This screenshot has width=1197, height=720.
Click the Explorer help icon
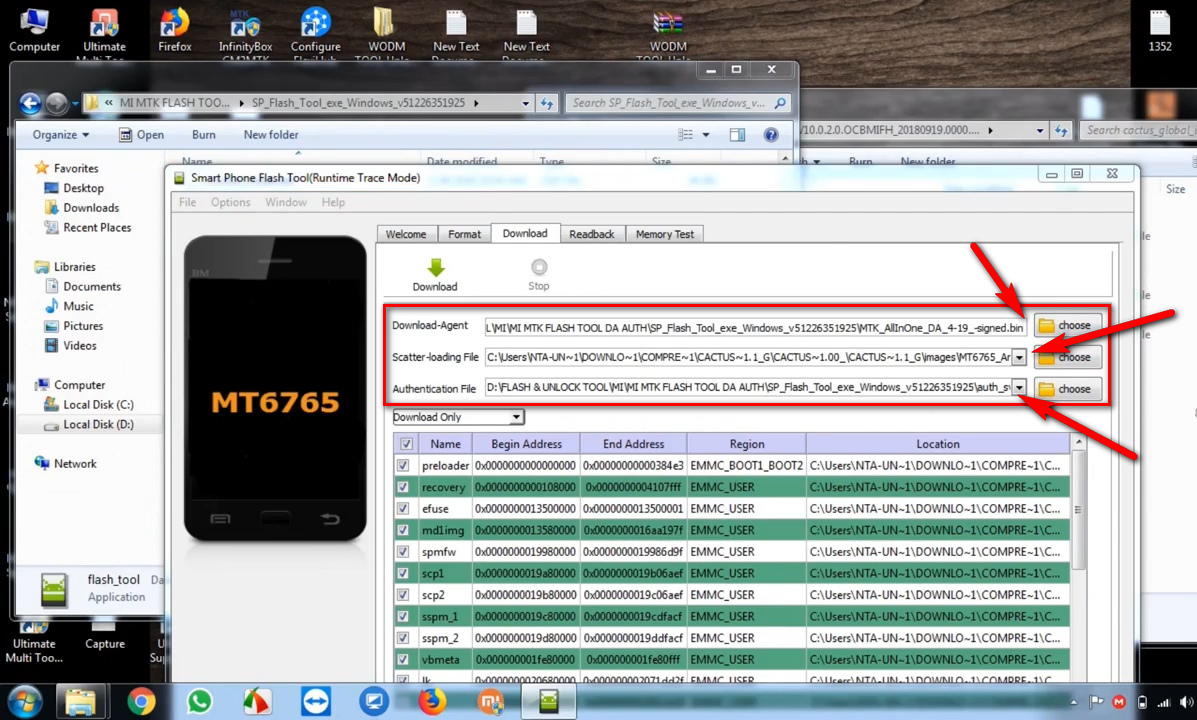771,135
